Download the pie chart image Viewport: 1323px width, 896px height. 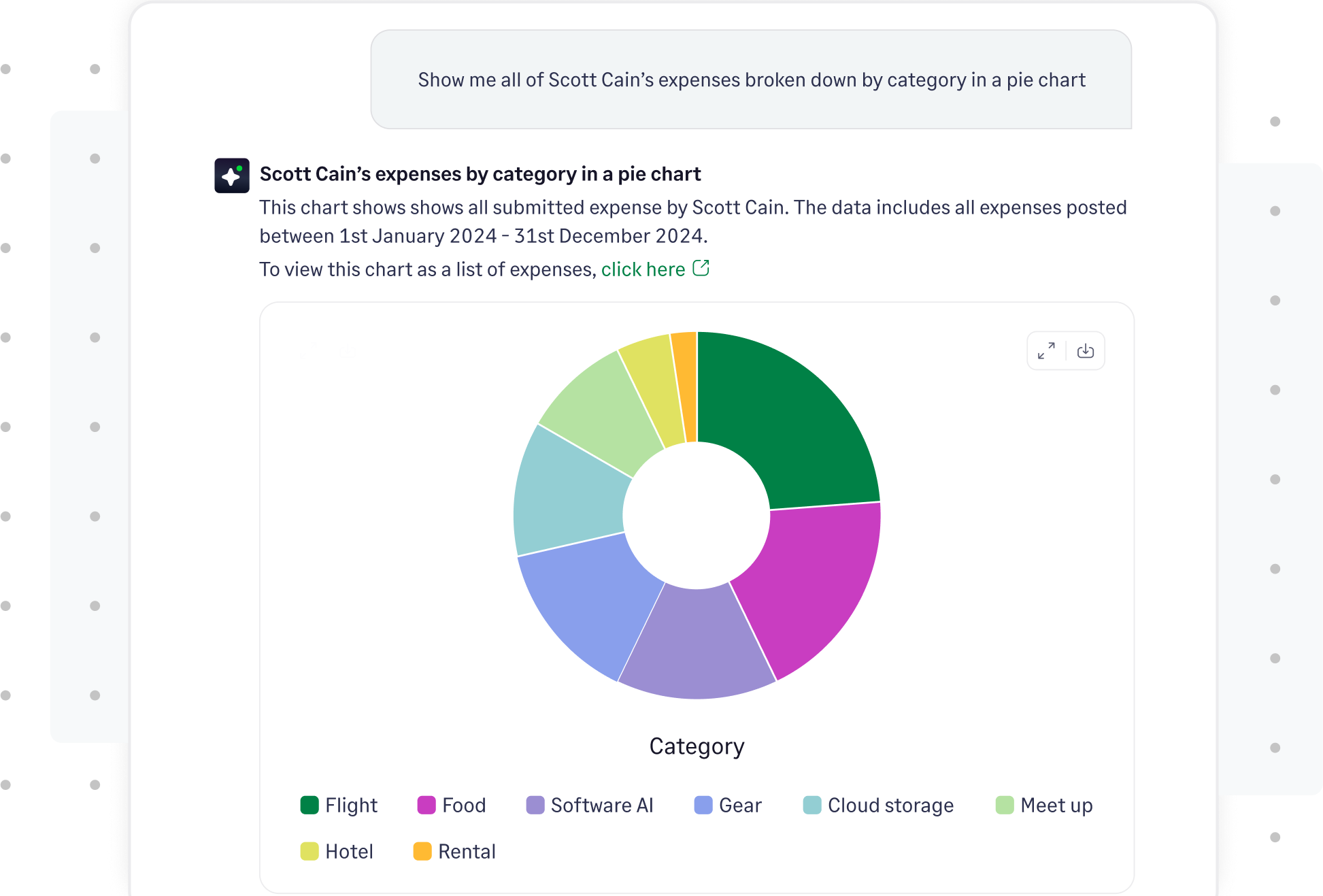point(1086,350)
